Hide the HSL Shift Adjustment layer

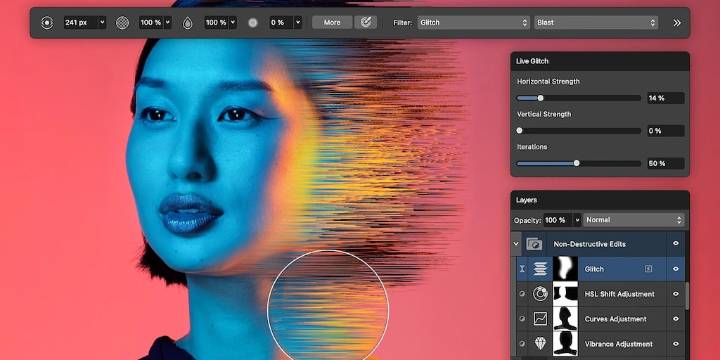(675, 294)
